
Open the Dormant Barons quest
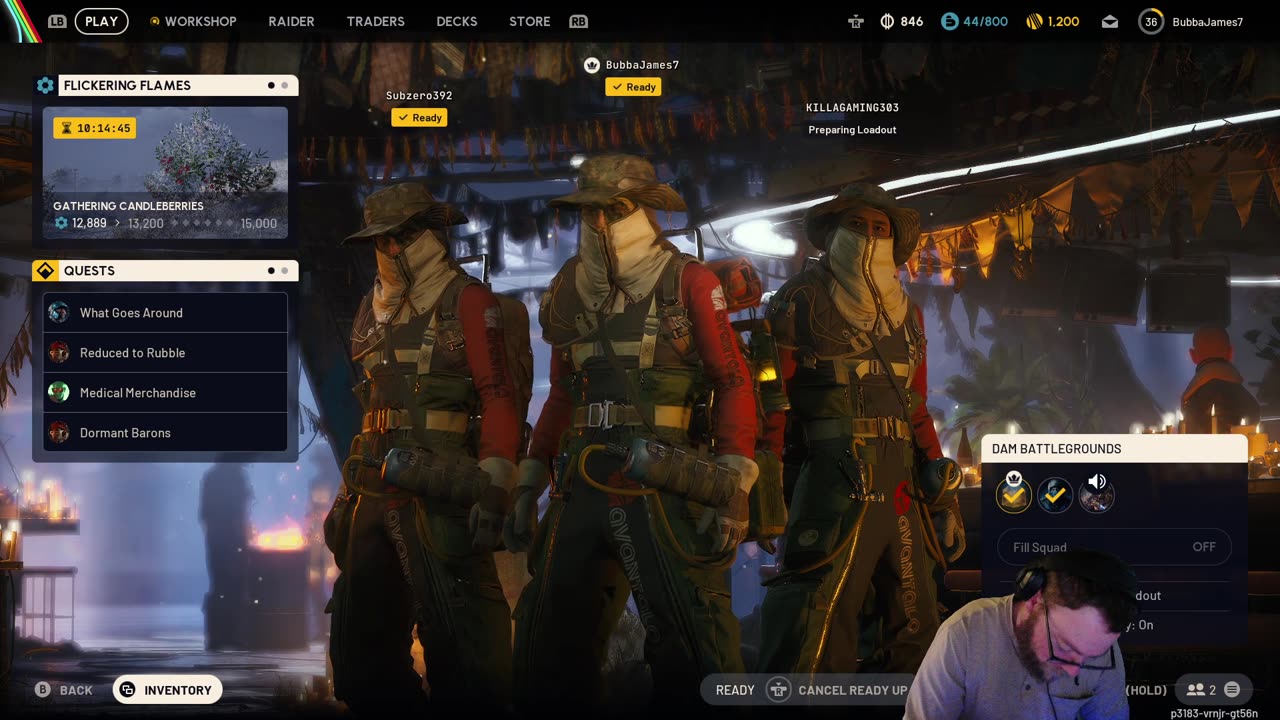165,433
